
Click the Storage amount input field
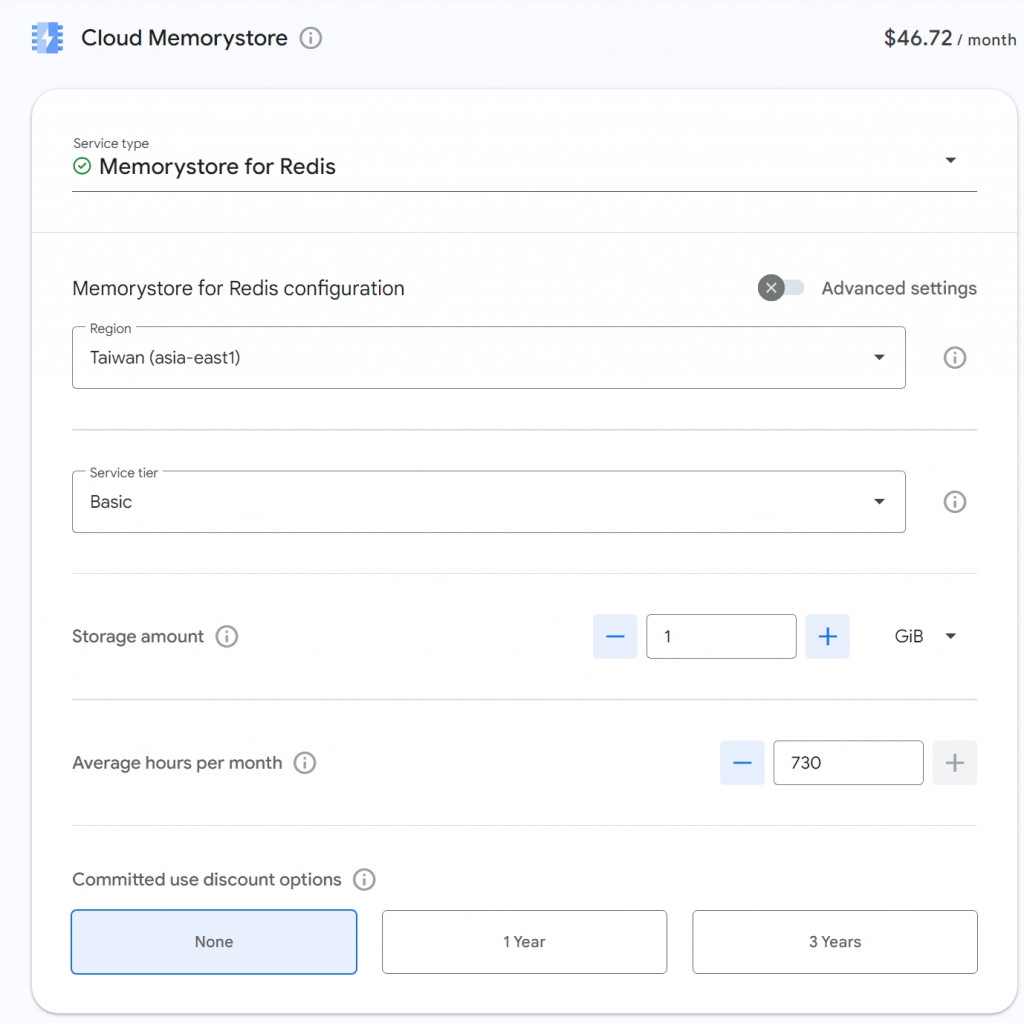point(721,636)
